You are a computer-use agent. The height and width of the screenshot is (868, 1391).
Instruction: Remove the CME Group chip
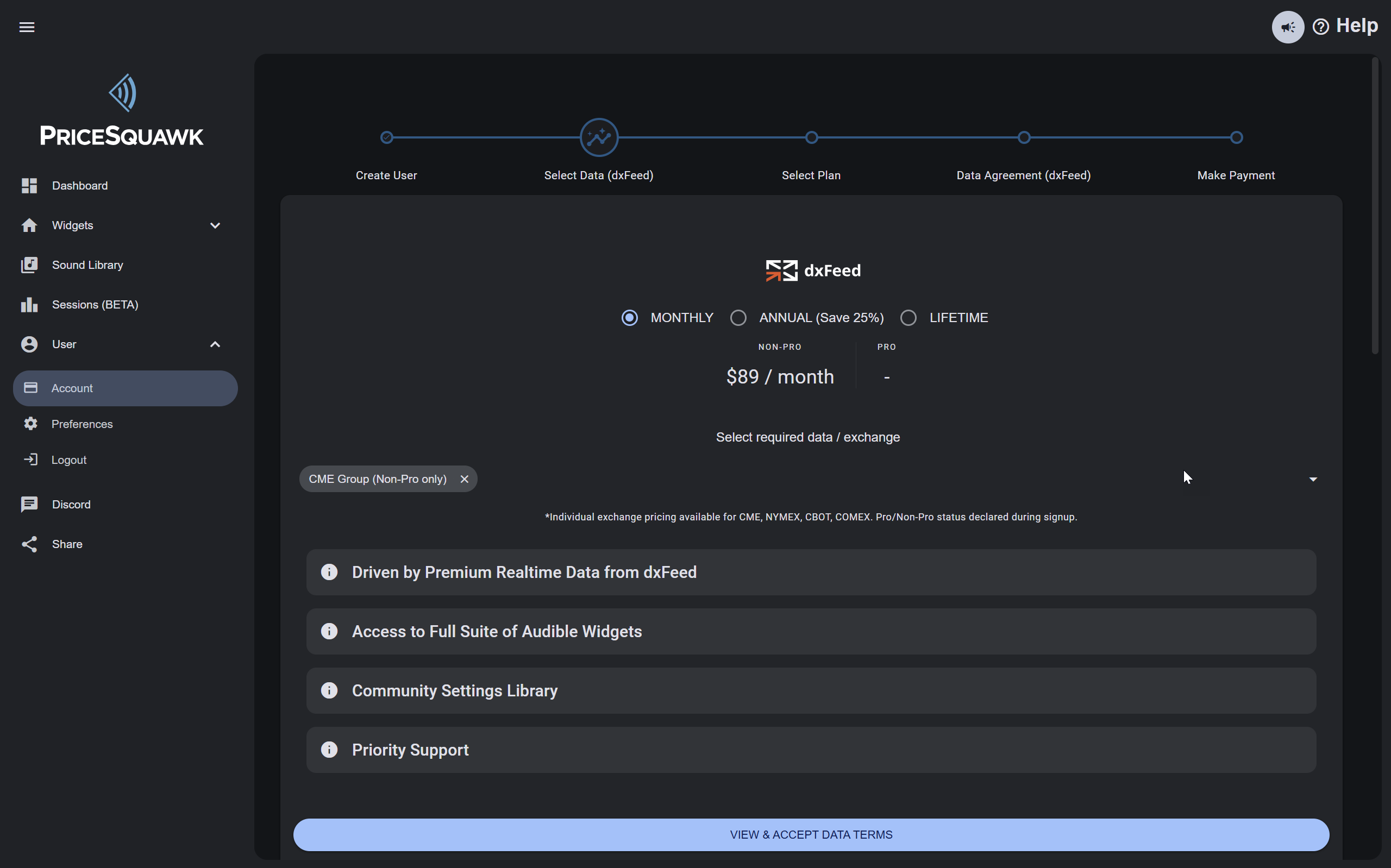coord(465,479)
